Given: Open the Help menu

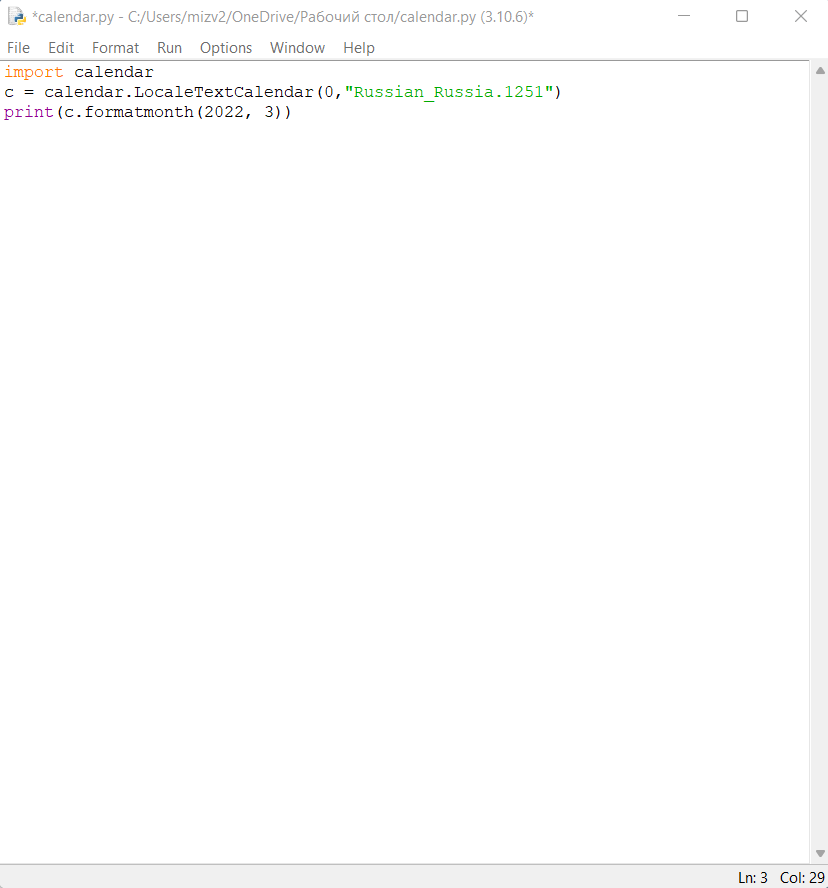Looking at the screenshot, I should coord(358,48).
